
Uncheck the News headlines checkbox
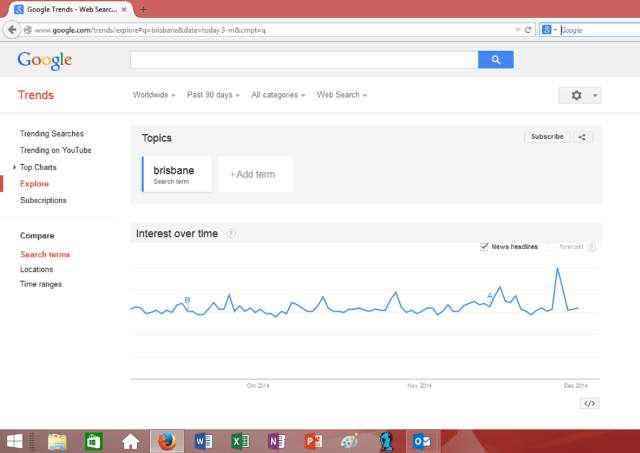485,246
